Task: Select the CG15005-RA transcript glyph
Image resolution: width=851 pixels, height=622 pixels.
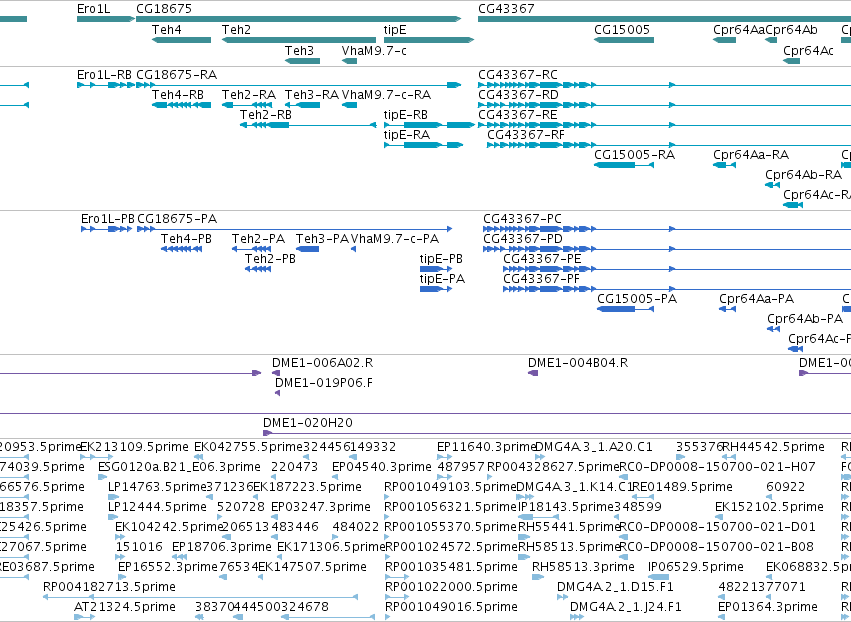Action: [624, 164]
